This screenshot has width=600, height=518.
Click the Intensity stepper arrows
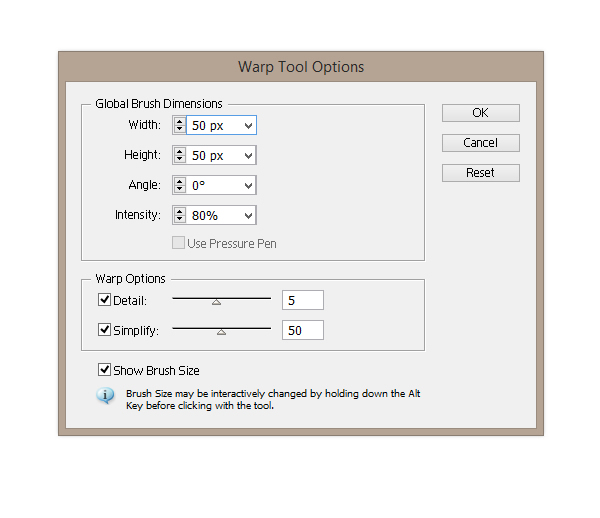pos(180,215)
